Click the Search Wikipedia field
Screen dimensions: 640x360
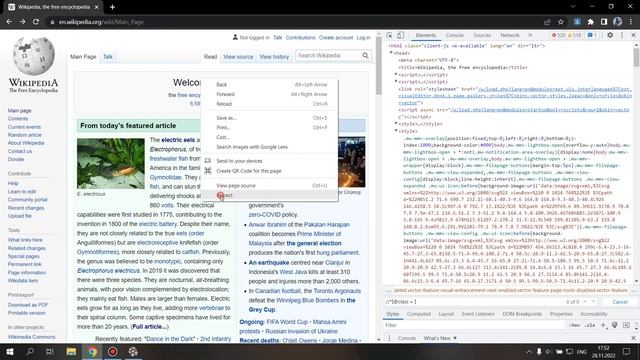(328, 56)
